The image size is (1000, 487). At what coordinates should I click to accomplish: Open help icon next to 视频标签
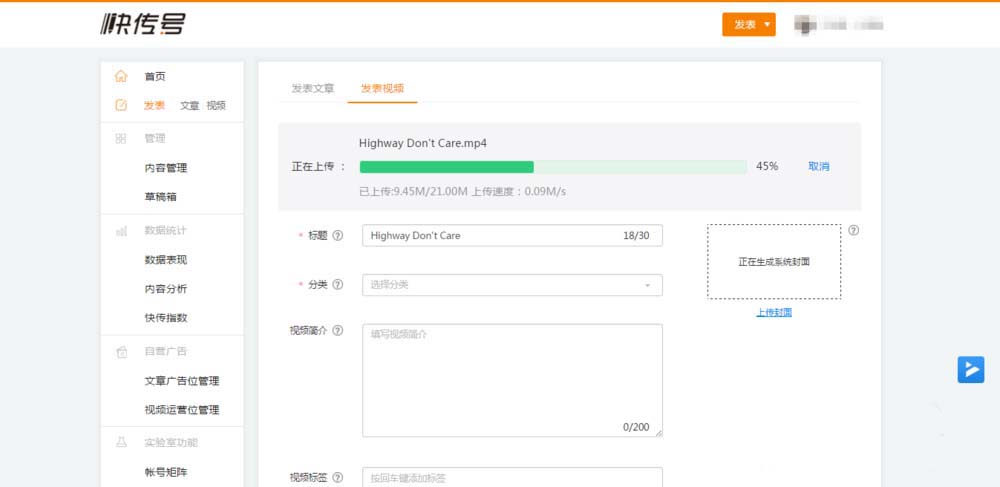(x=338, y=477)
